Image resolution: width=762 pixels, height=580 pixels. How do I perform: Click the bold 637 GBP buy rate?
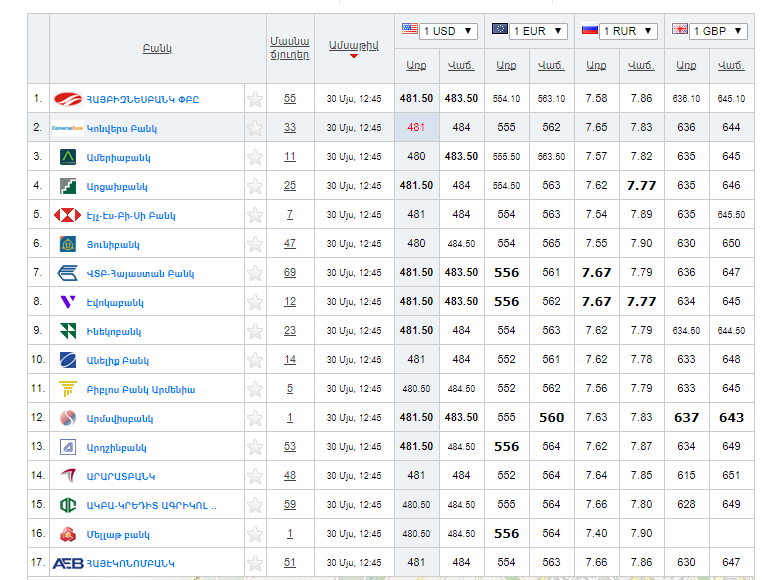[x=686, y=418]
